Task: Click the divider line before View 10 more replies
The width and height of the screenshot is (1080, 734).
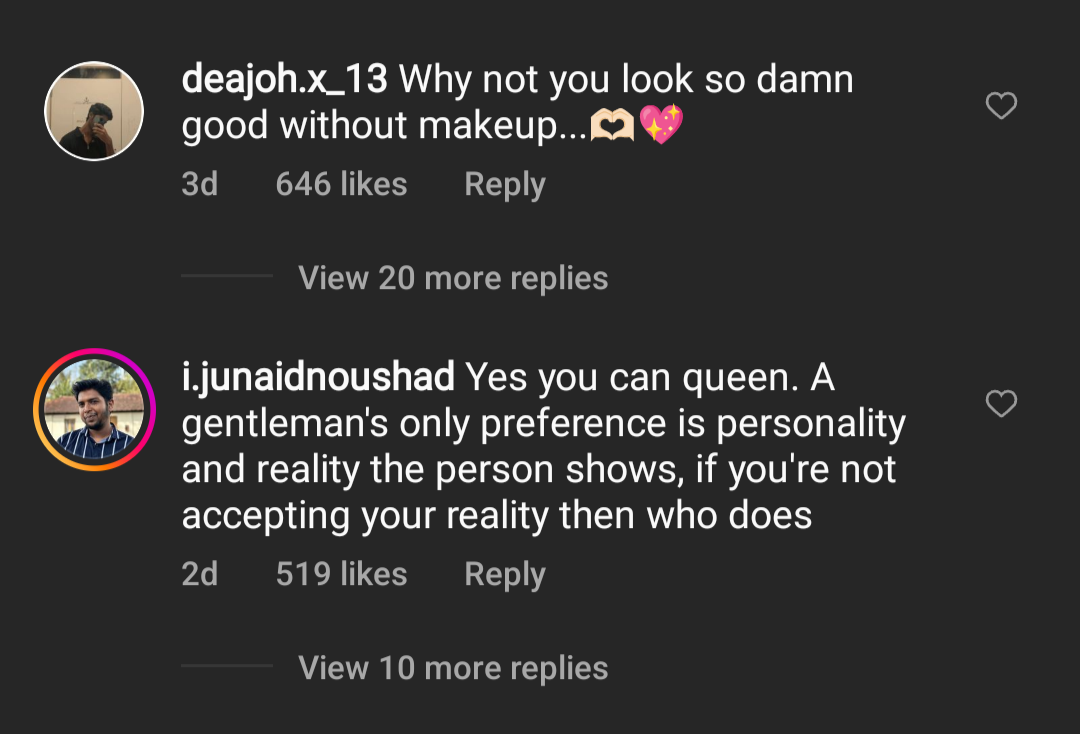Action: click(227, 666)
